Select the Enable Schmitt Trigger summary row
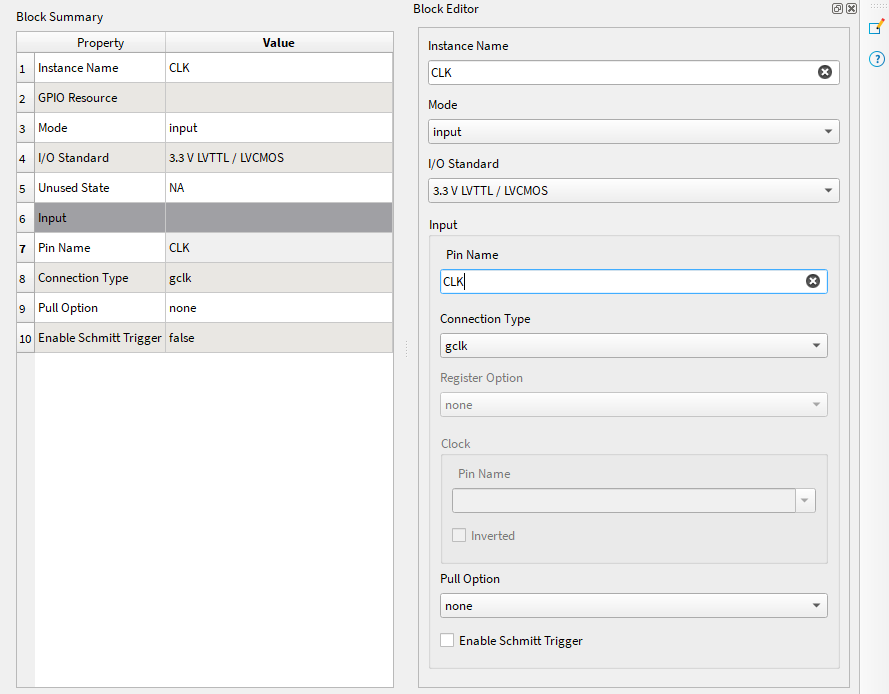The image size is (889, 694). pos(100,338)
